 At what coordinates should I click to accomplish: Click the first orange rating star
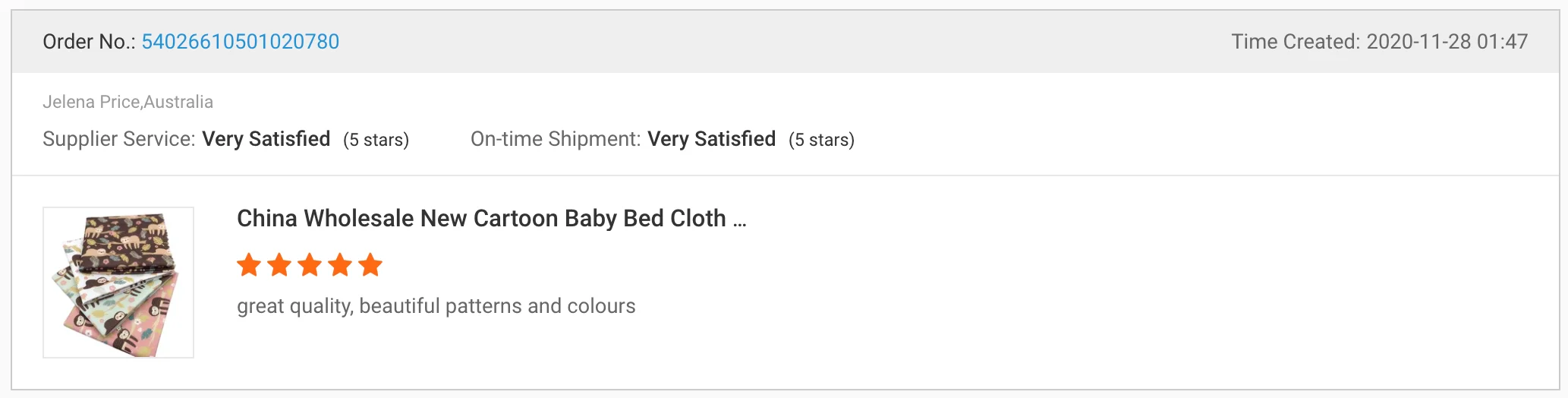tap(249, 265)
